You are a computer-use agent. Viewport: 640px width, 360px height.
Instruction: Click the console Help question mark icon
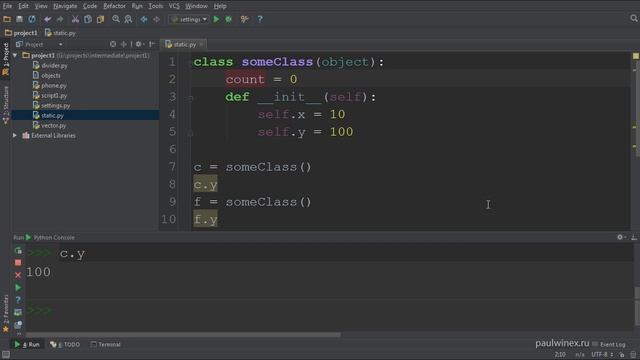tap(18, 300)
